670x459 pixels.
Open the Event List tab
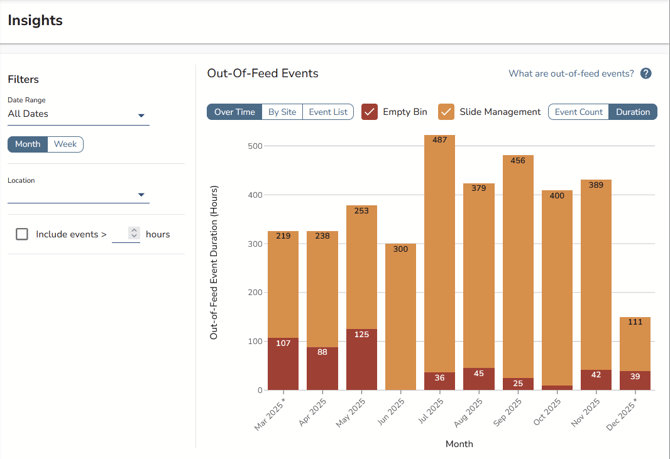pos(328,112)
